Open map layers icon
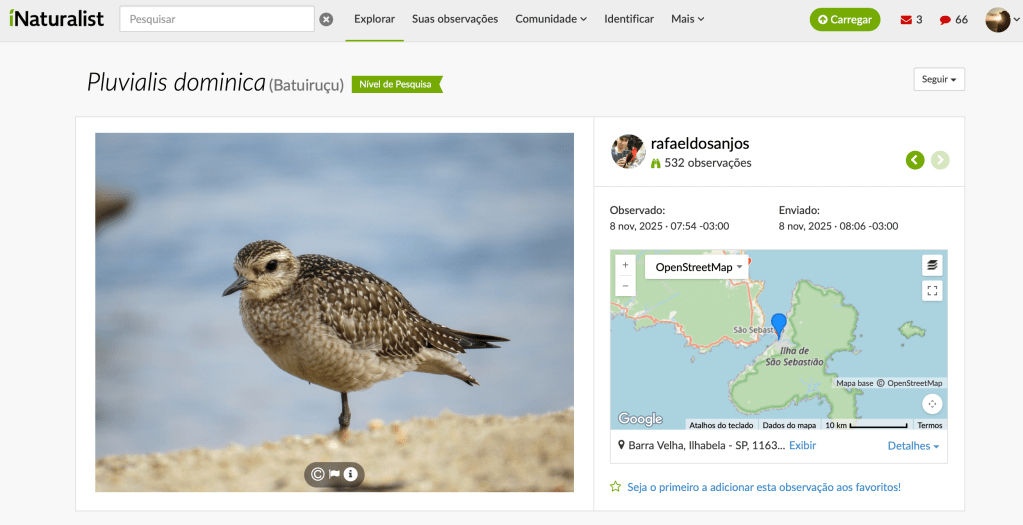The image size is (1023, 525). [x=932, y=265]
